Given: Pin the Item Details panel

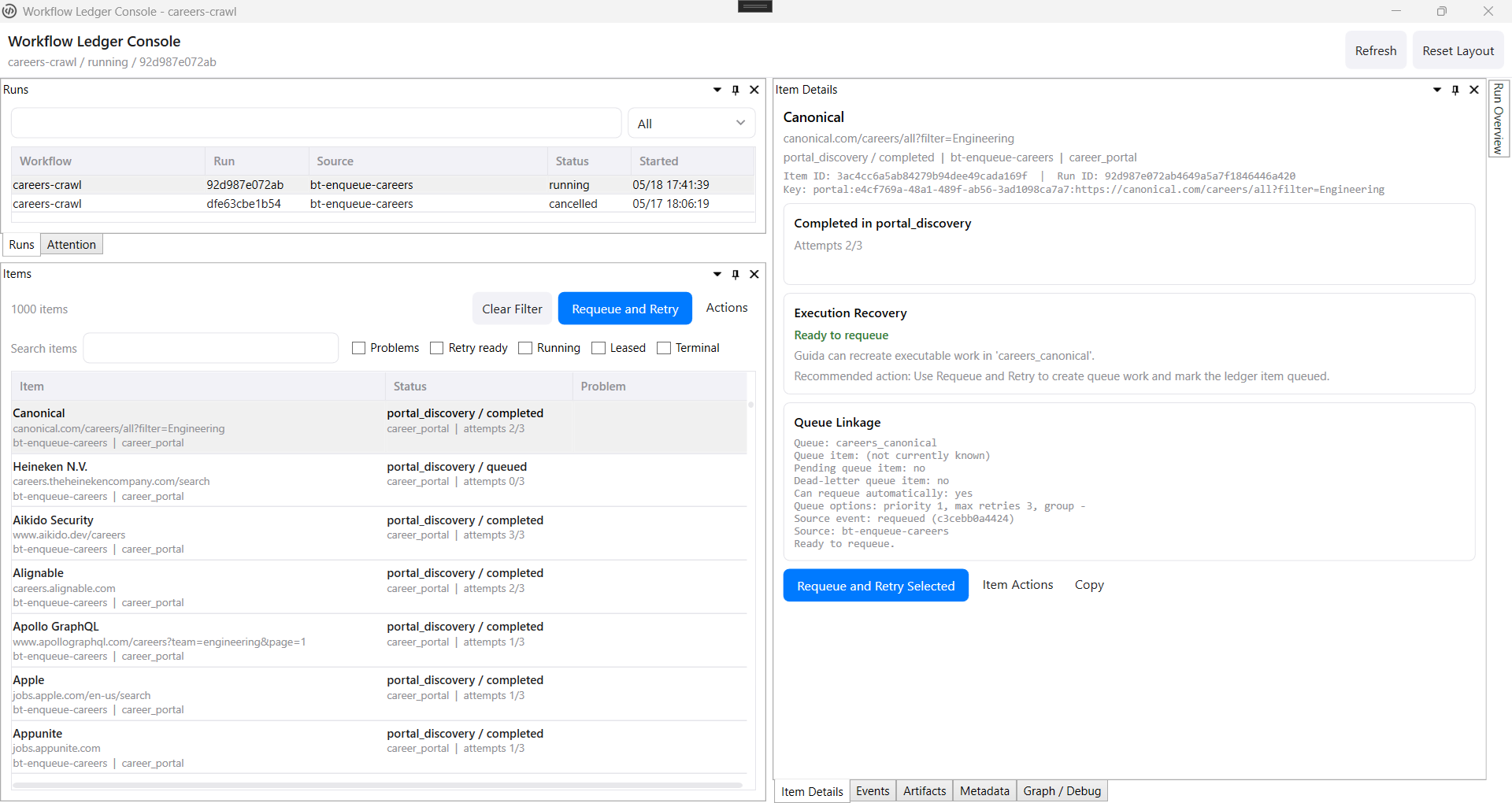Looking at the screenshot, I should coord(1455,90).
